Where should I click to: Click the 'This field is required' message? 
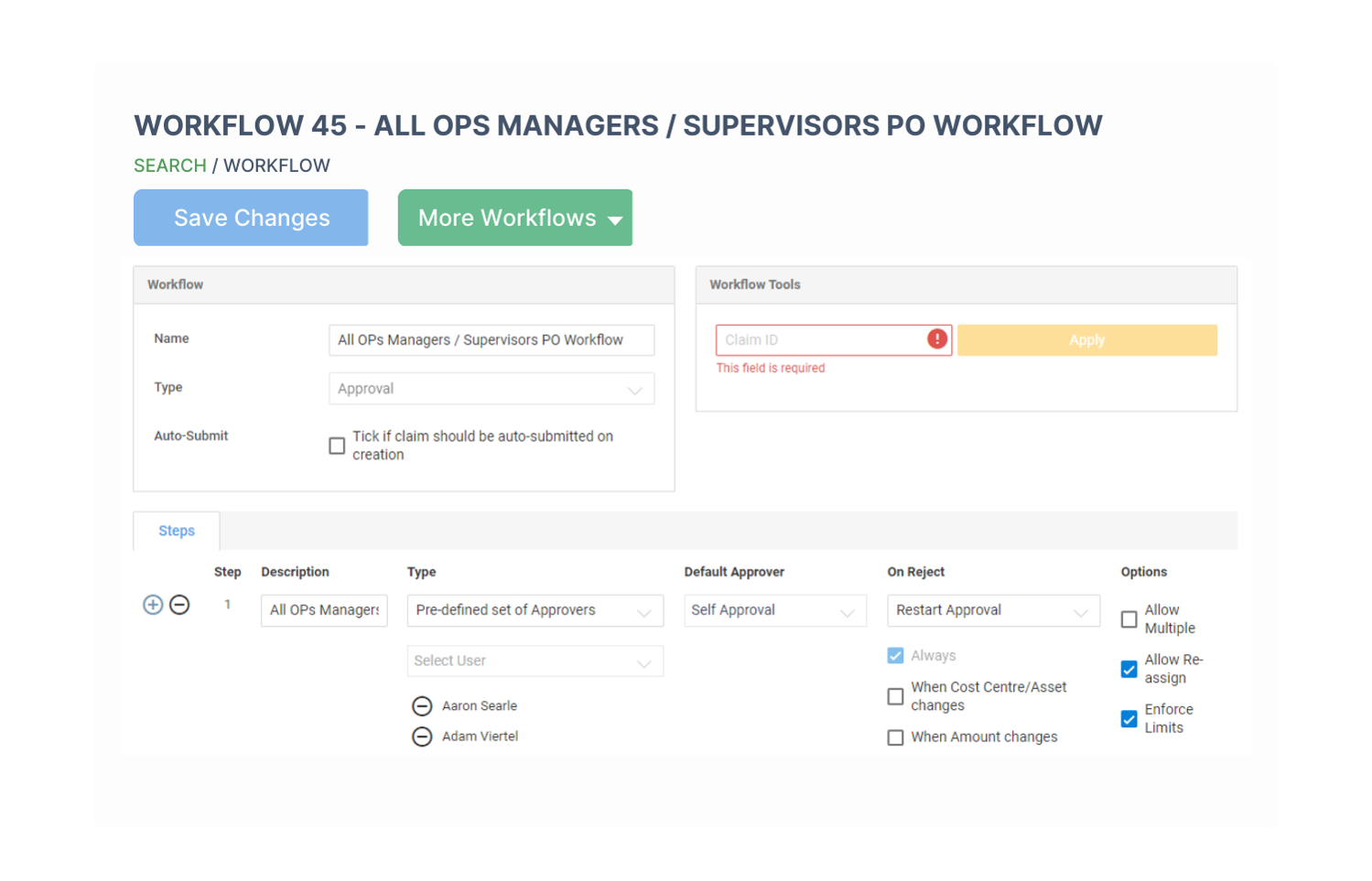coord(771,368)
